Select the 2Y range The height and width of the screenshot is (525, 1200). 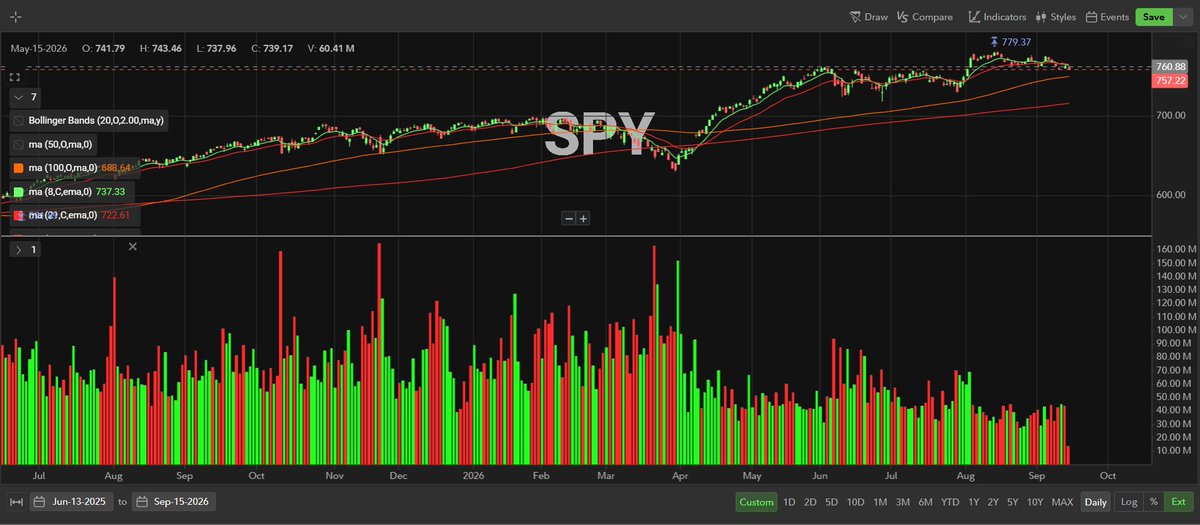point(993,502)
